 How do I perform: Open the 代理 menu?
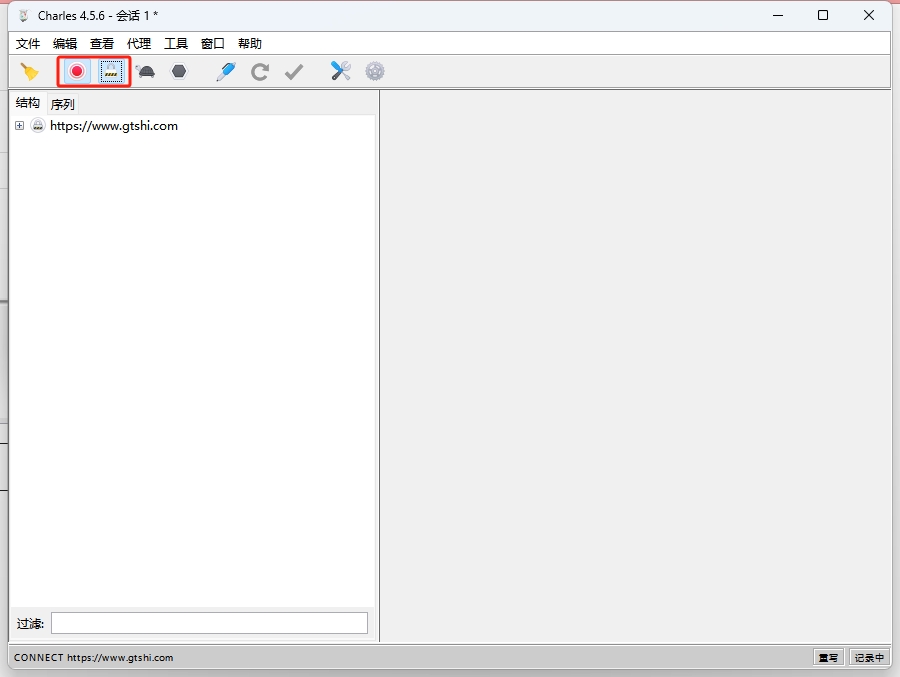[x=139, y=44]
